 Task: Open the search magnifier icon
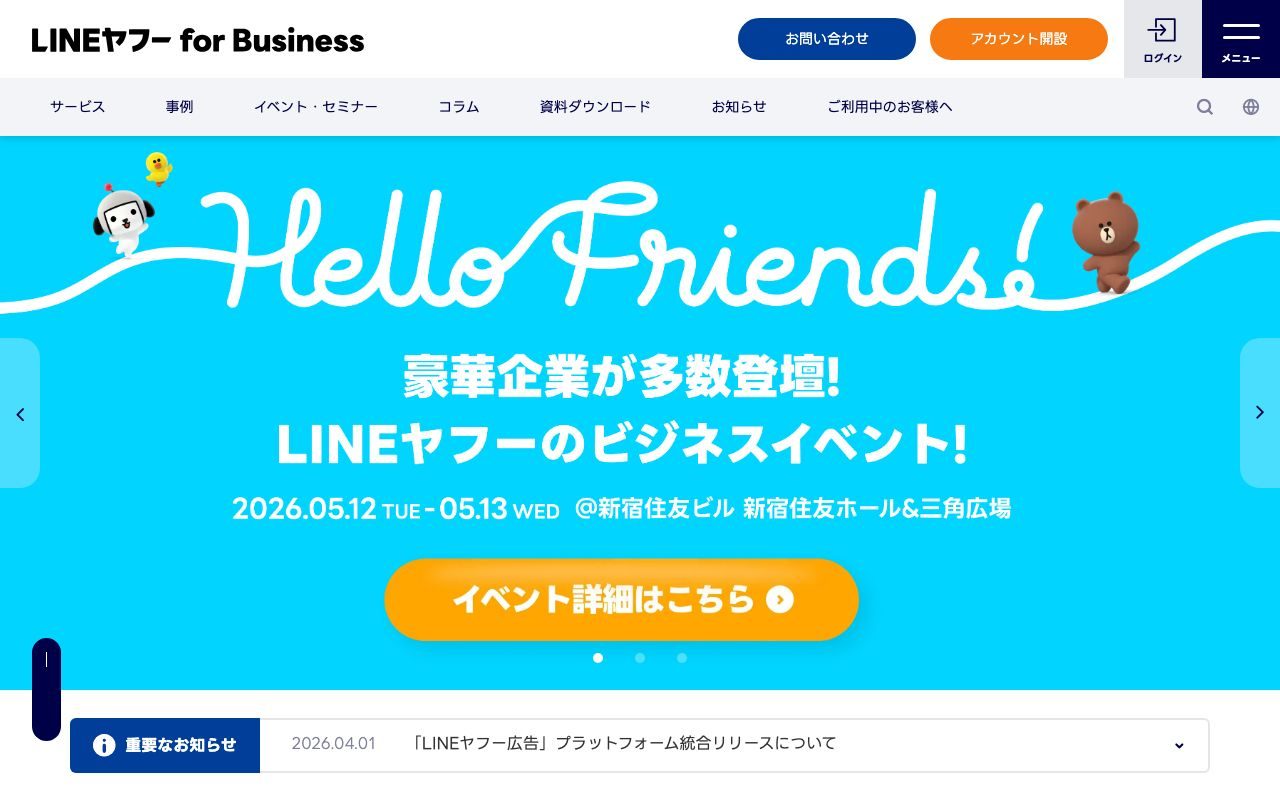tap(1205, 107)
